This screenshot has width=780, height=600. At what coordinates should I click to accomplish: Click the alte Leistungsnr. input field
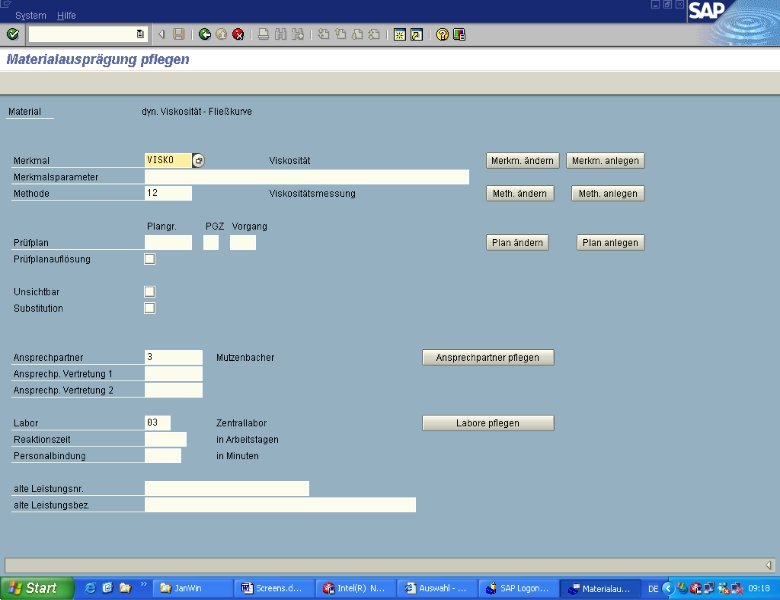227,489
